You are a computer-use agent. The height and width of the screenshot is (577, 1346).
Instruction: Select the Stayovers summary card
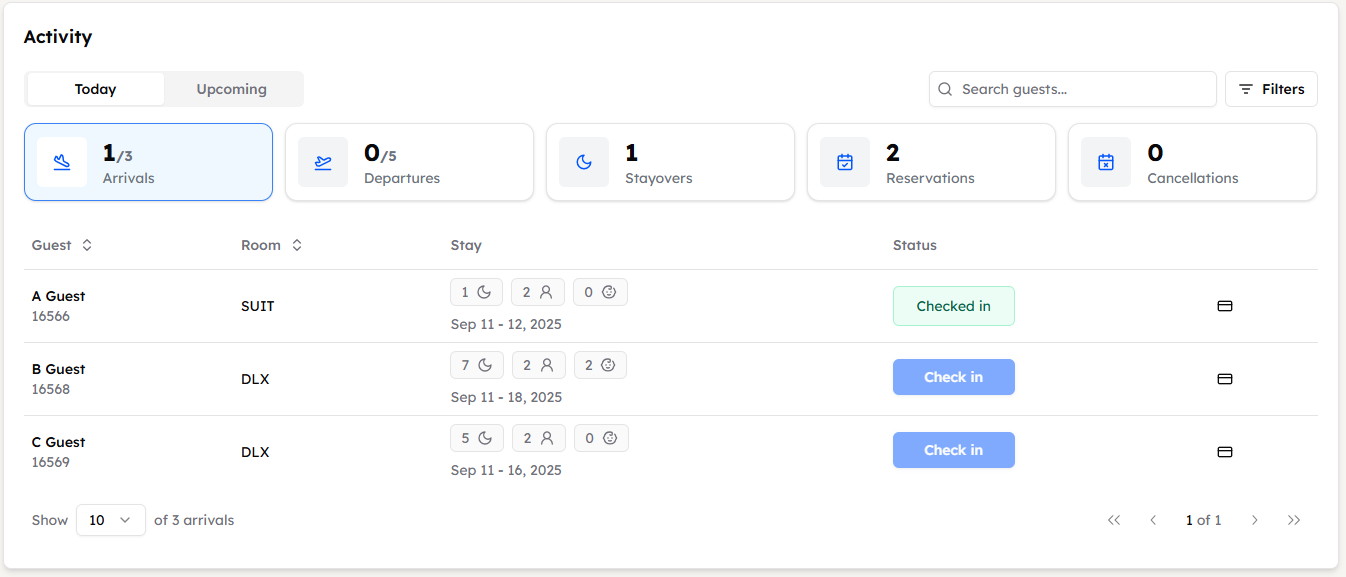(670, 162)
